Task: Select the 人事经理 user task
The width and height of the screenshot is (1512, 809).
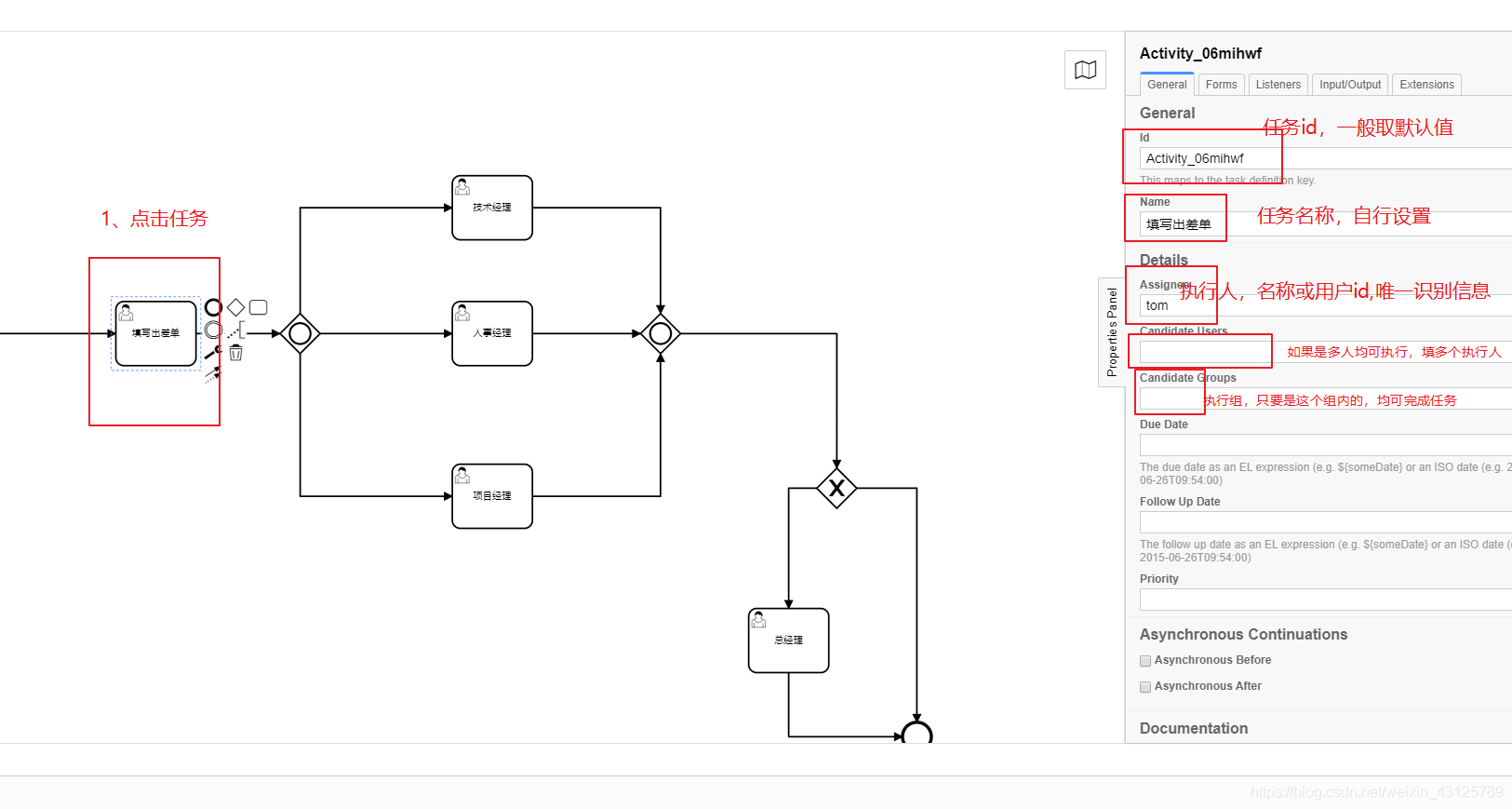Action: (492, 333)
